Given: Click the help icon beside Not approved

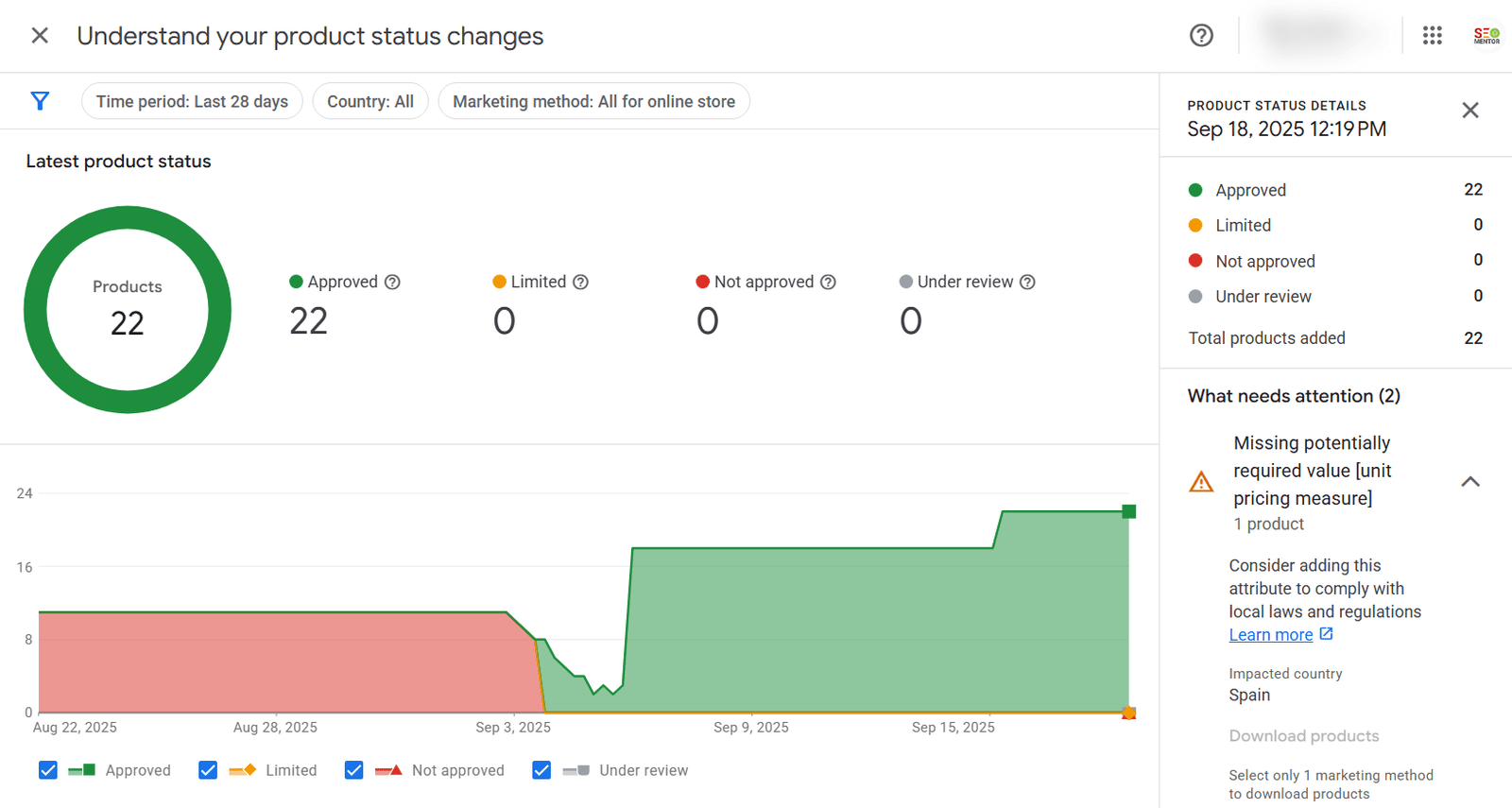Looking at the screenshot, I should coord(828,283).
